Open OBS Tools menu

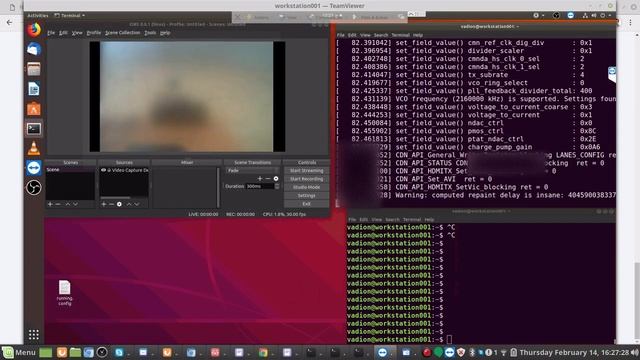(150, 33)
